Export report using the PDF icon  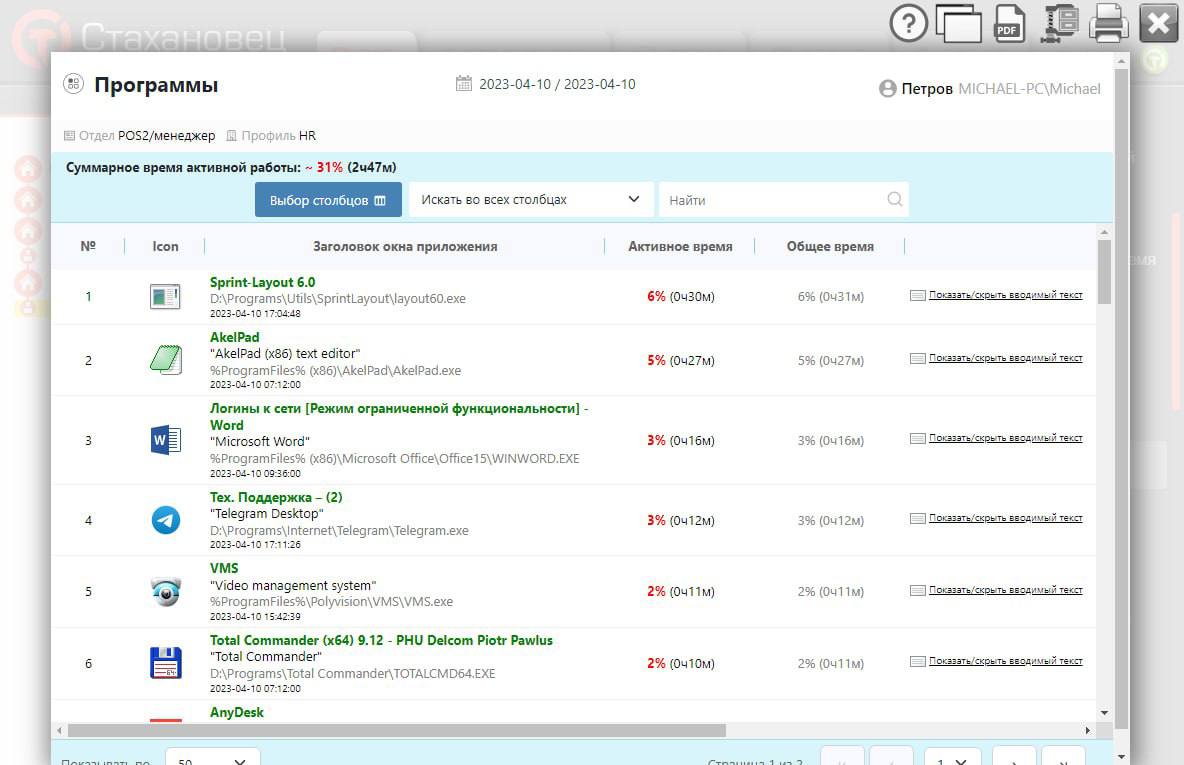(x=1009, y=23)
